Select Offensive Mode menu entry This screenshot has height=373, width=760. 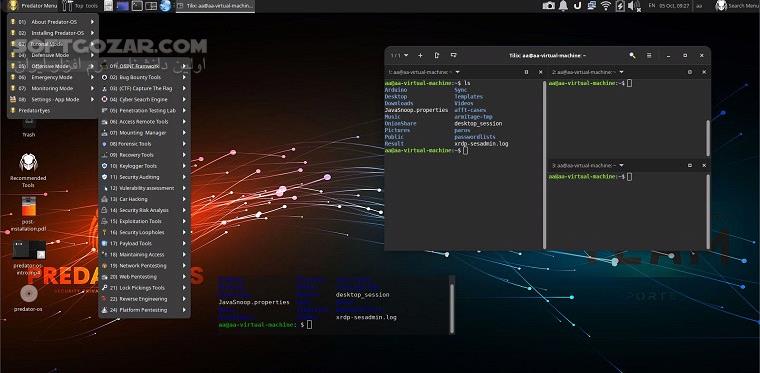pyautogui.click(x=53, y=66)
